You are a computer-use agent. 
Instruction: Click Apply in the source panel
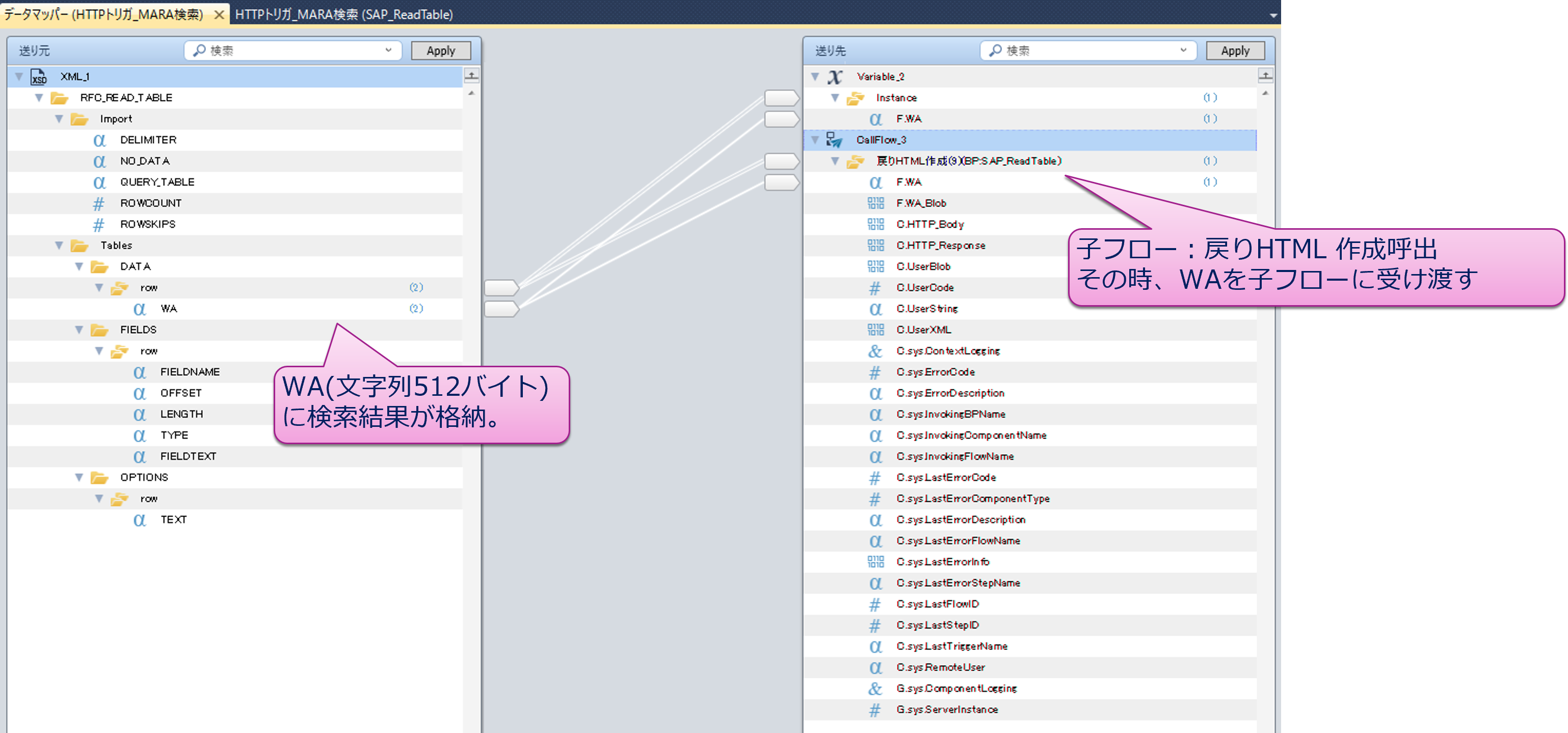441,50
